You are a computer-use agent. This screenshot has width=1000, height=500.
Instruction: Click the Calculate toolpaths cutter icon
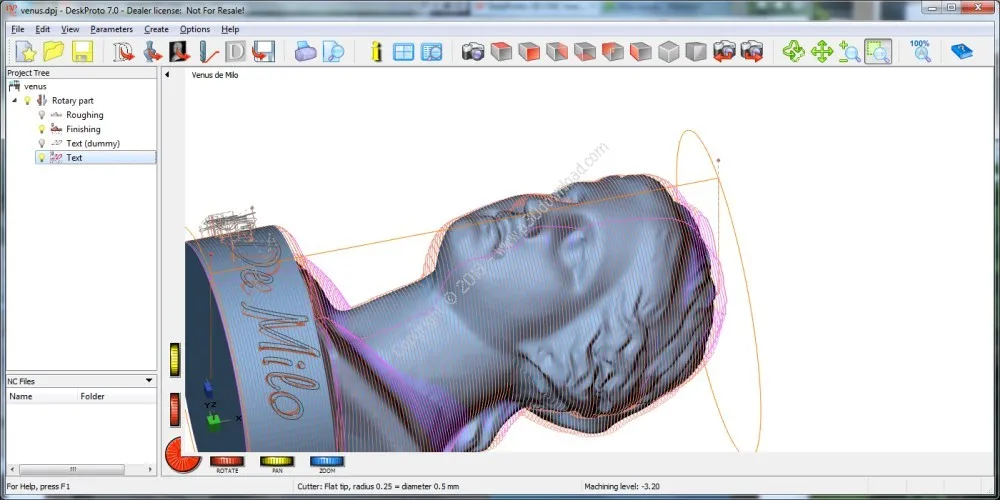click(x=209, y=52)
